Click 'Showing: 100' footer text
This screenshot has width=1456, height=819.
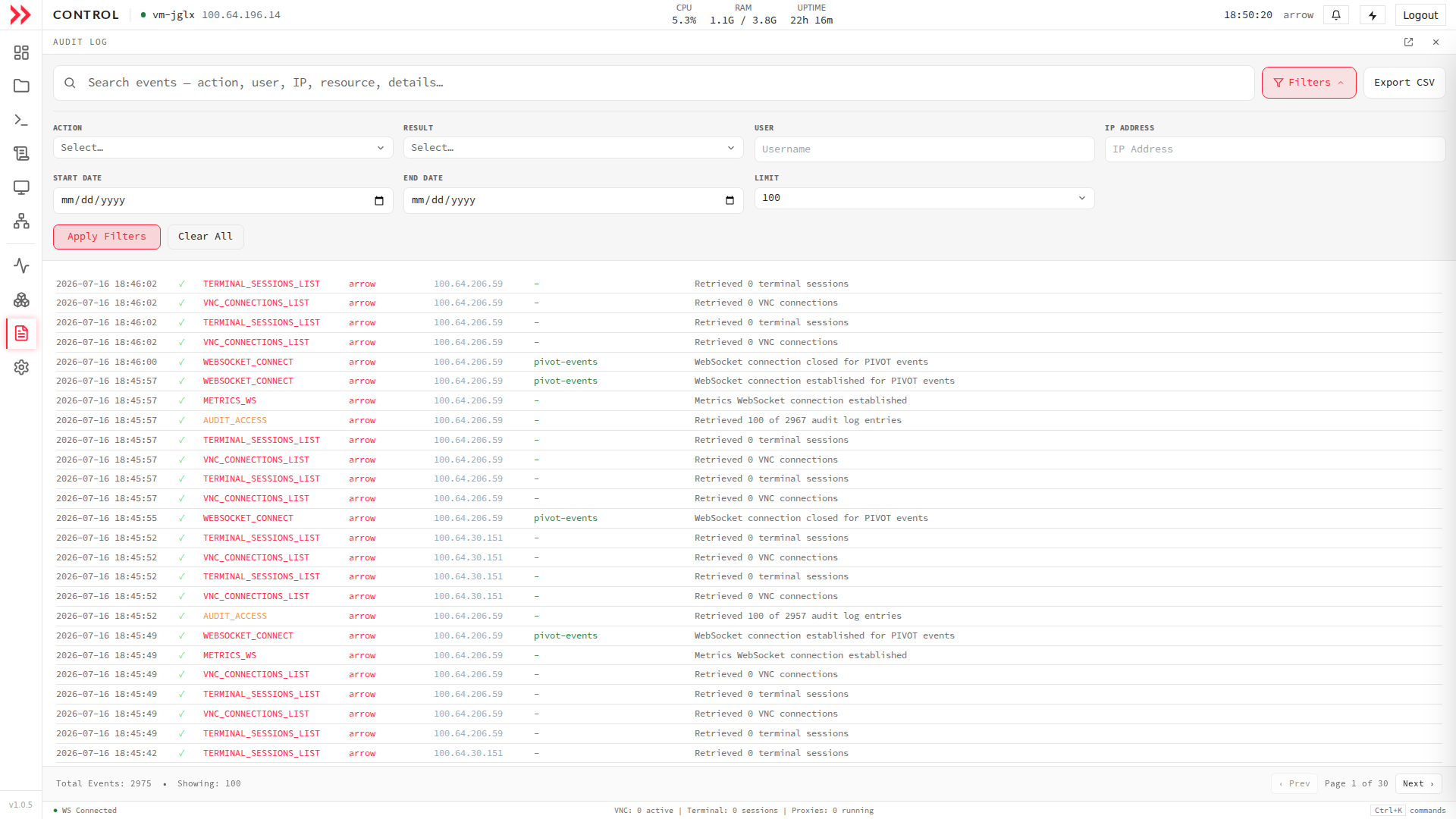209,783
